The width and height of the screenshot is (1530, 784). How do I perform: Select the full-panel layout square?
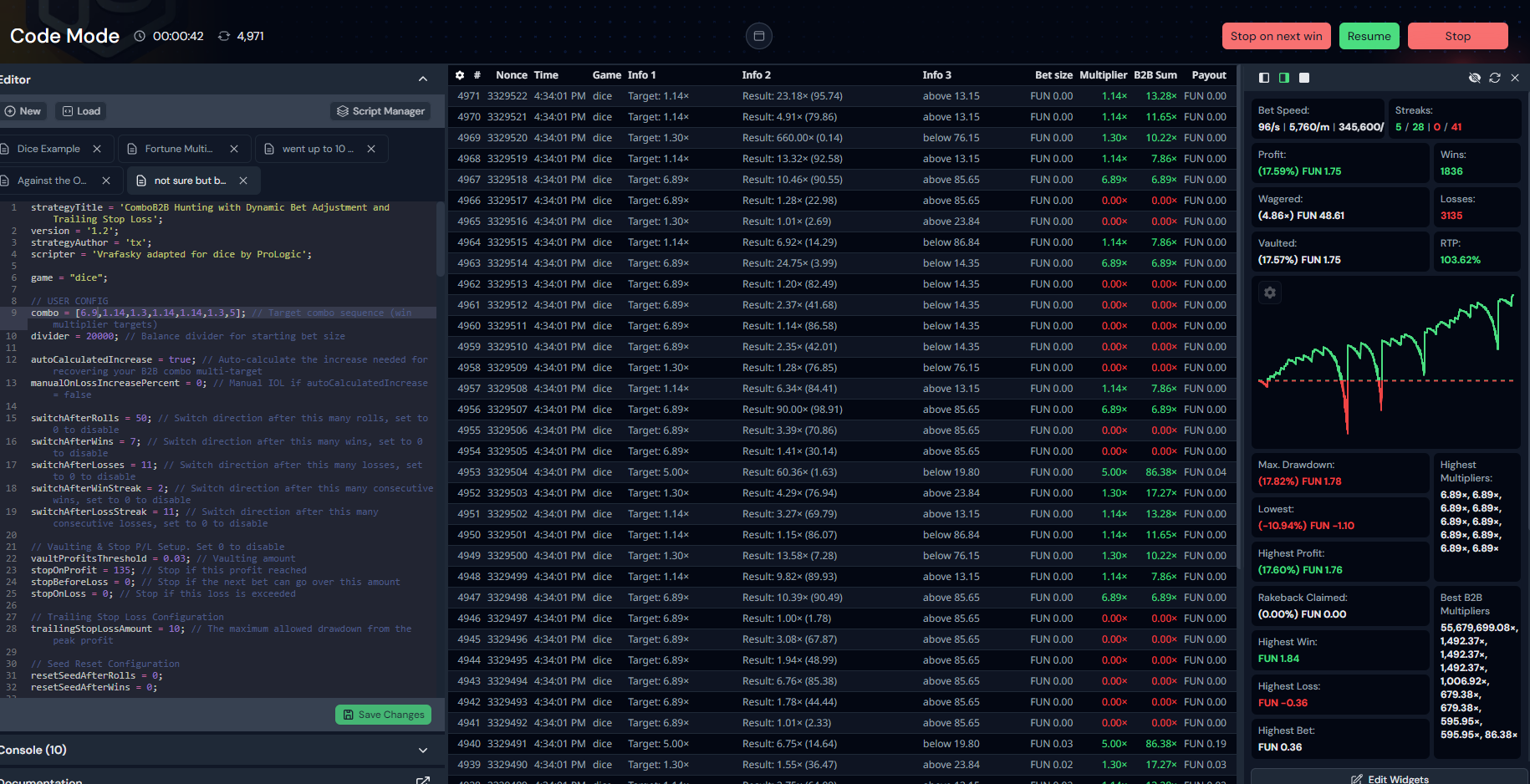point(1304,78)
